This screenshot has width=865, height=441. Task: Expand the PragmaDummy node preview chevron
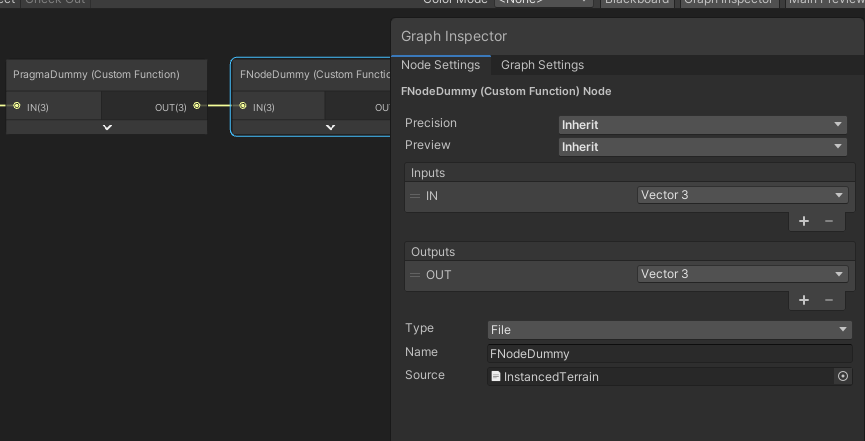[x=107, y=127]
